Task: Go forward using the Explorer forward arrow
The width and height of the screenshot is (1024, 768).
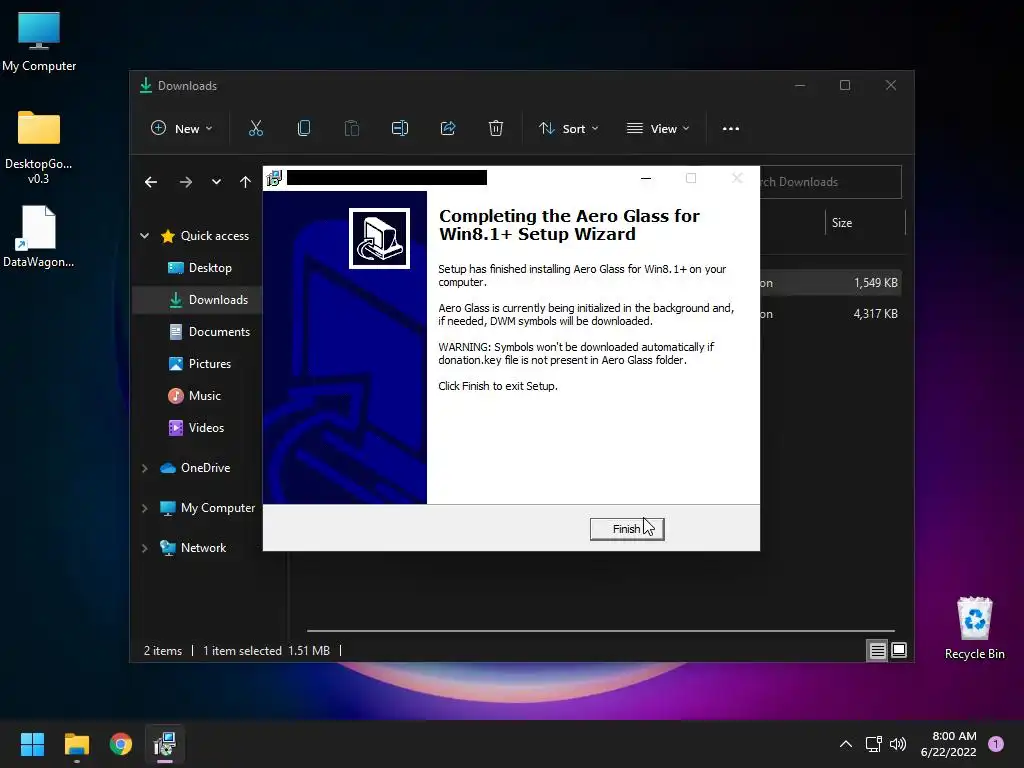Action: pos(186,182)
